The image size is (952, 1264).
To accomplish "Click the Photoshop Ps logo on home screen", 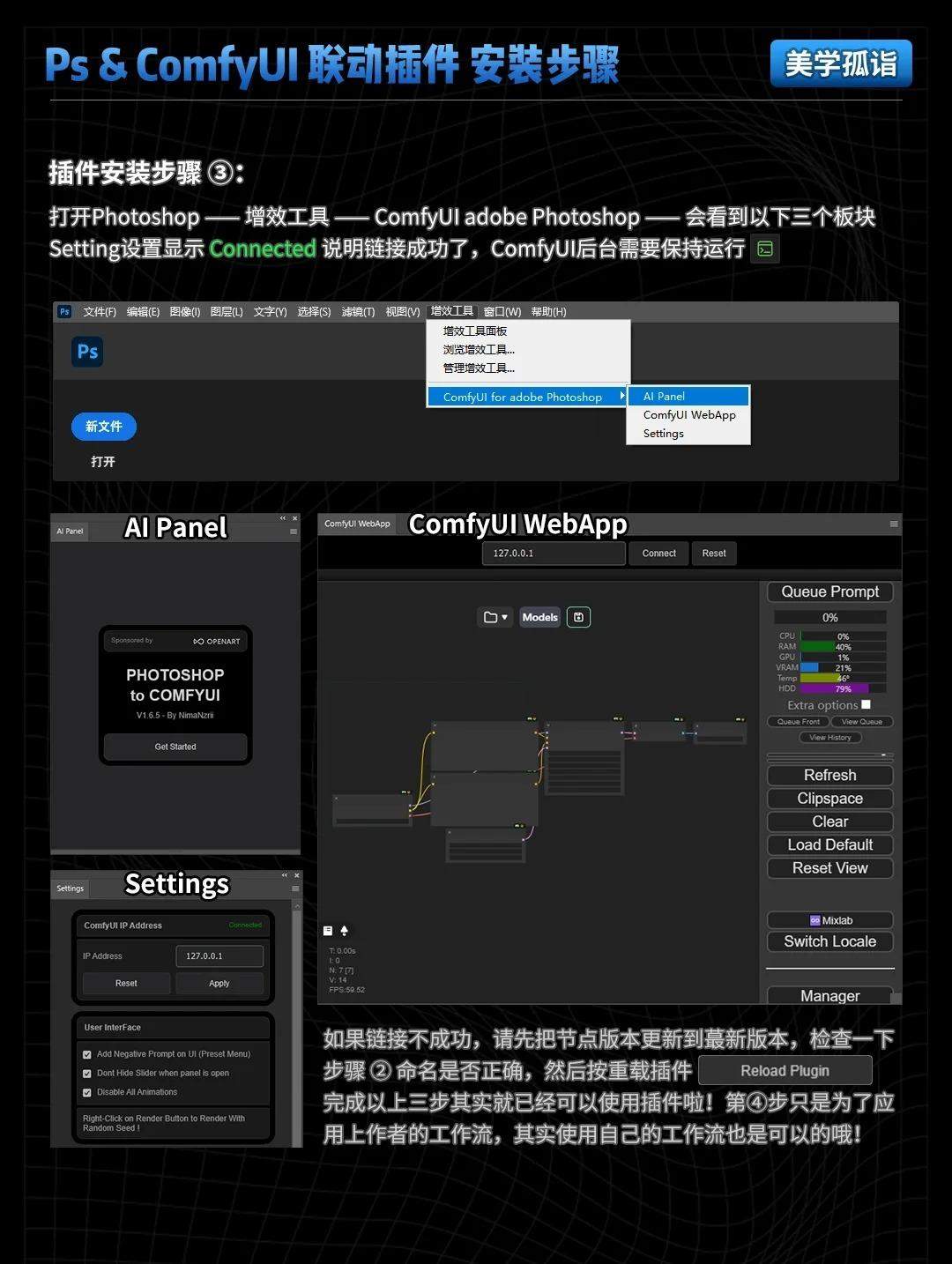I will click(87, 352).
